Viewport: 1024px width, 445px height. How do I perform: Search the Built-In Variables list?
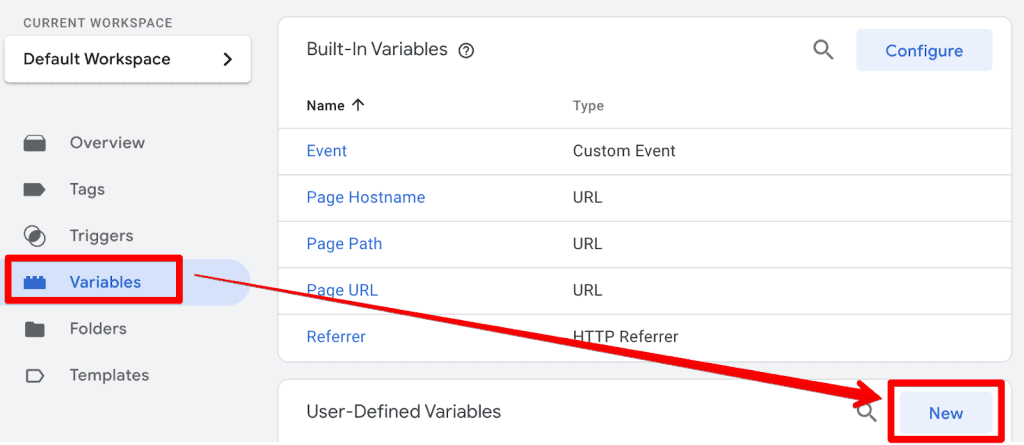823,50
